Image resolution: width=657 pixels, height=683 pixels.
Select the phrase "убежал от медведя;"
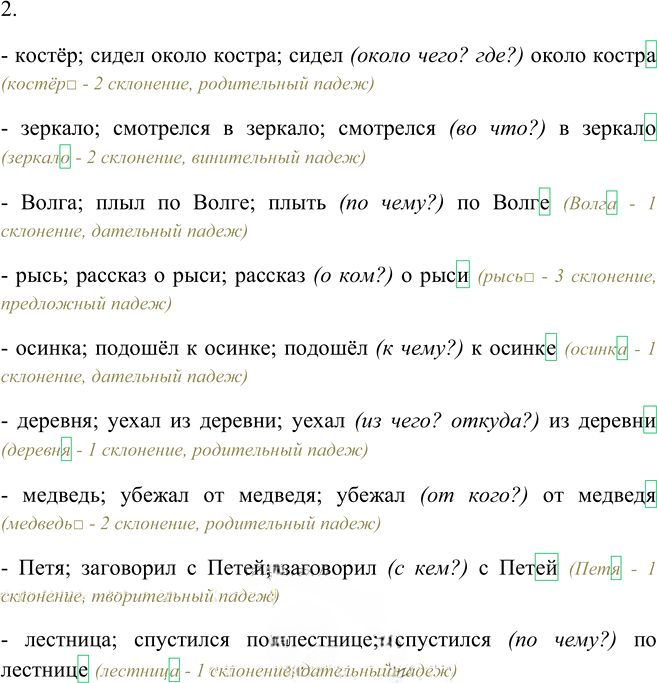(x=221, y=495)
